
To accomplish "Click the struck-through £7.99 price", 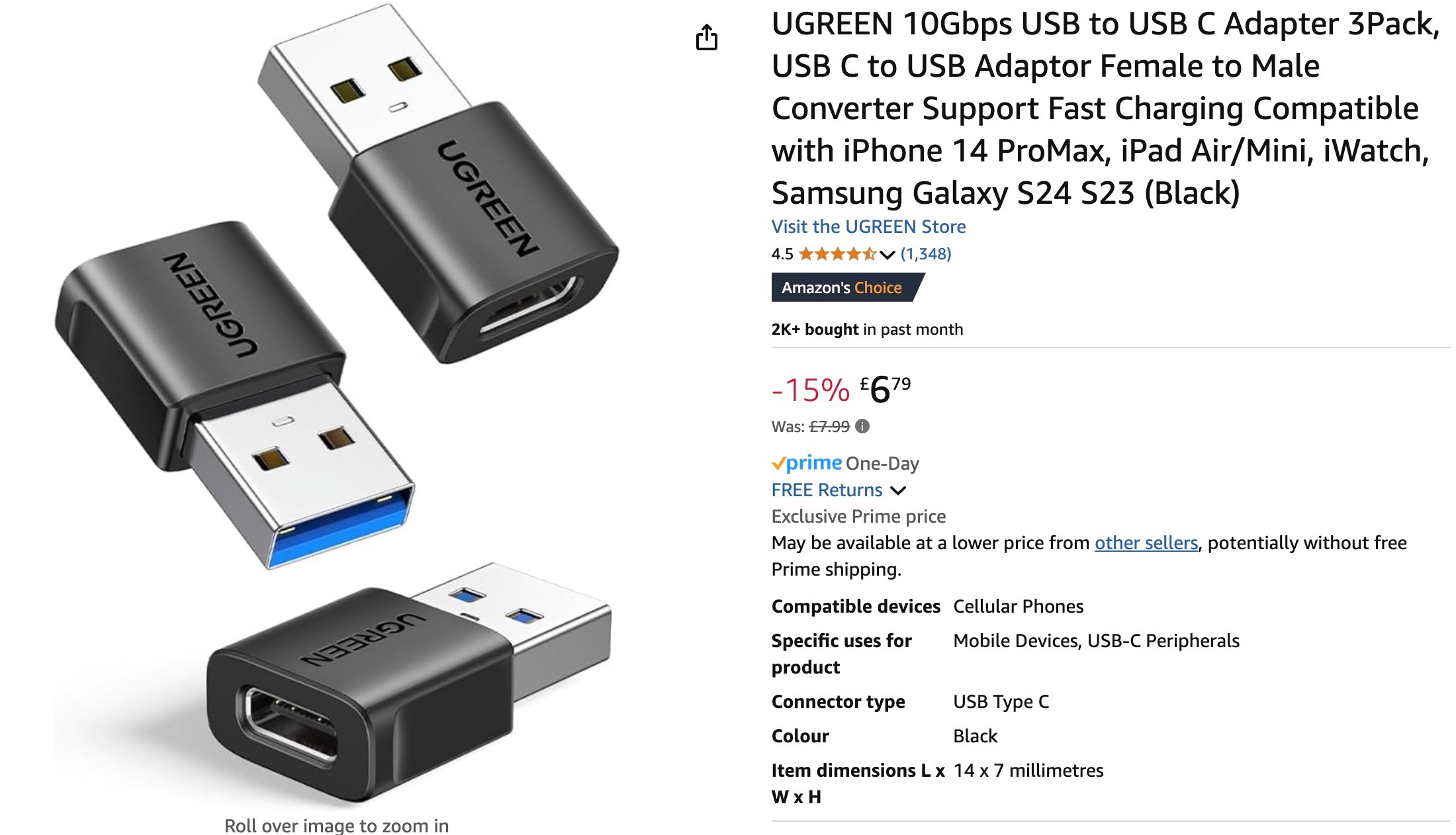I will coord(829,426).
